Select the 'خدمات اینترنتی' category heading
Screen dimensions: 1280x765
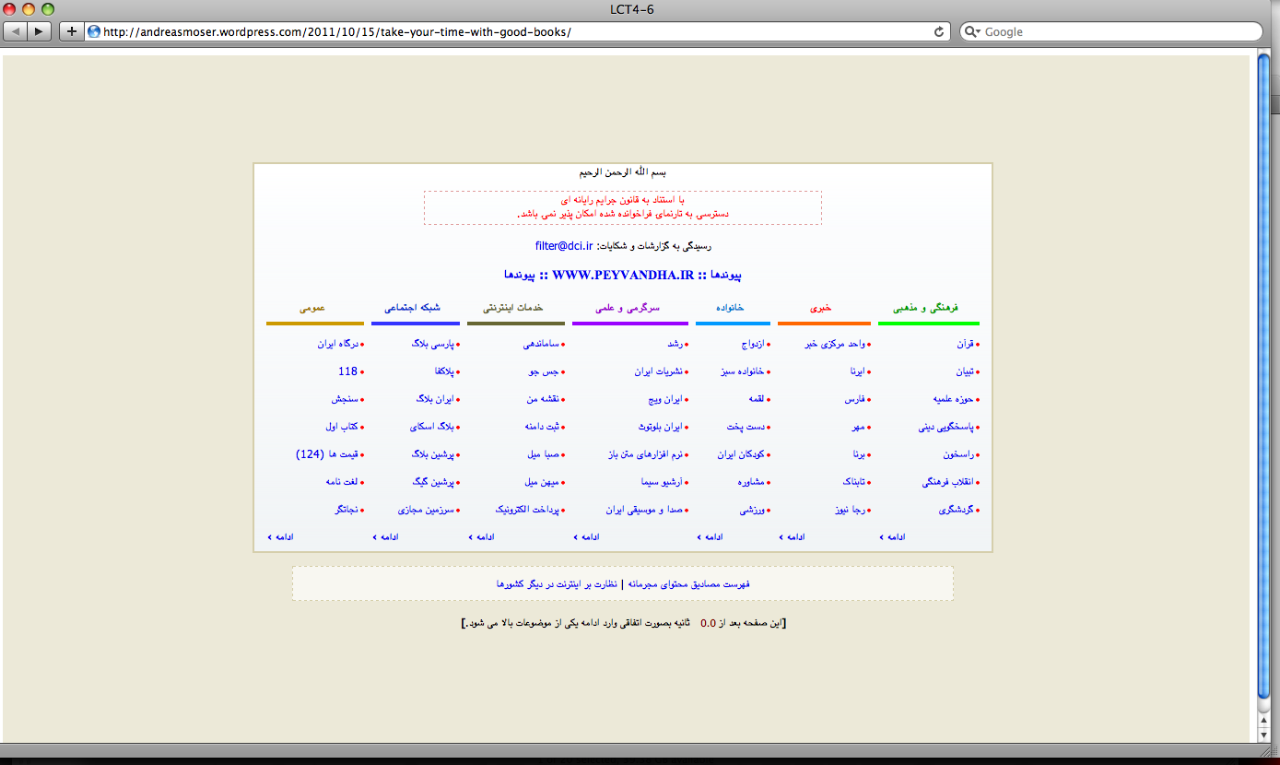pos(515,308)
